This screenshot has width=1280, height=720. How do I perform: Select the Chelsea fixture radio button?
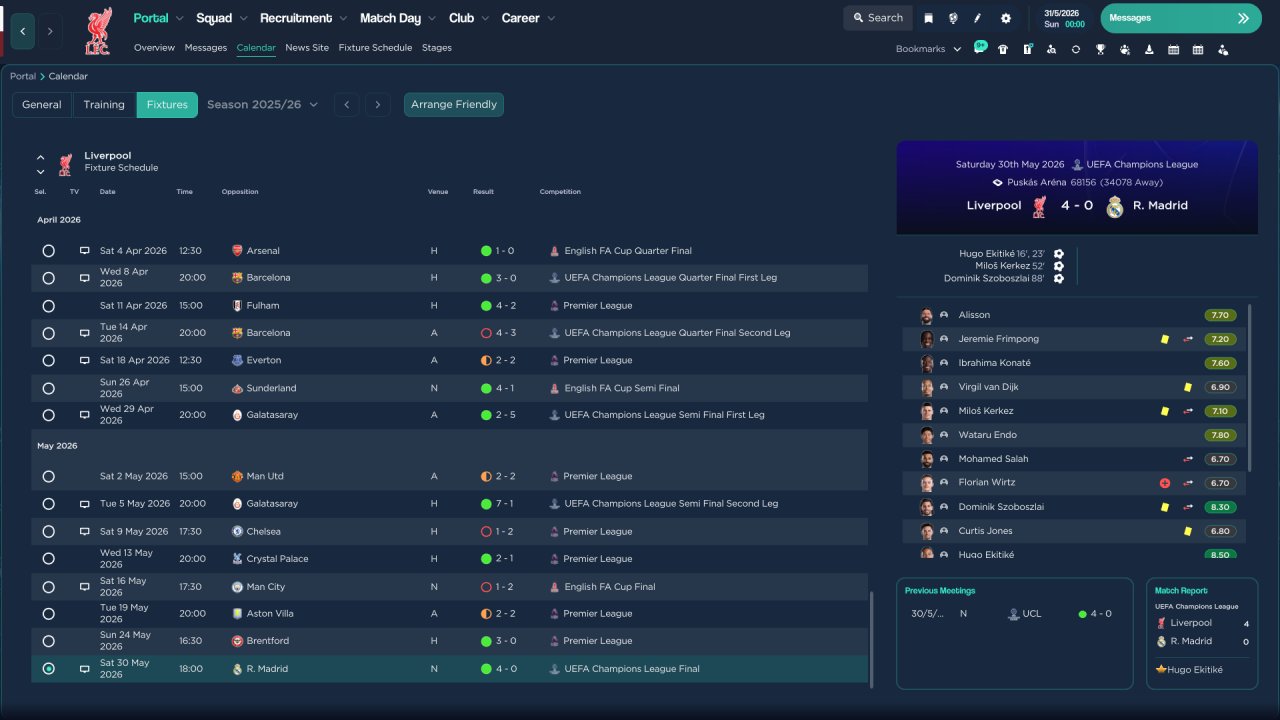[49, 532]
